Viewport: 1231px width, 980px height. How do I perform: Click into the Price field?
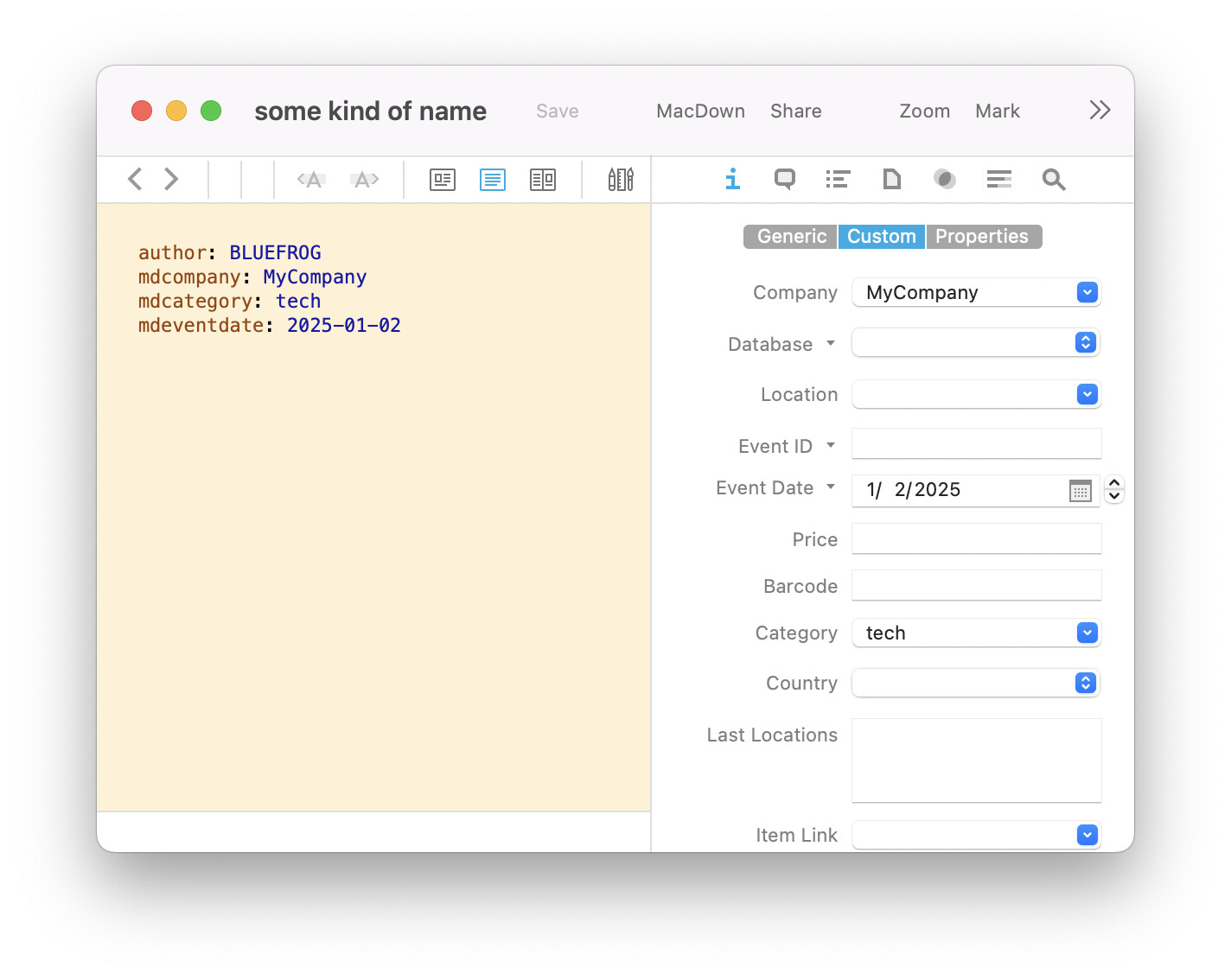coord(977,539)
